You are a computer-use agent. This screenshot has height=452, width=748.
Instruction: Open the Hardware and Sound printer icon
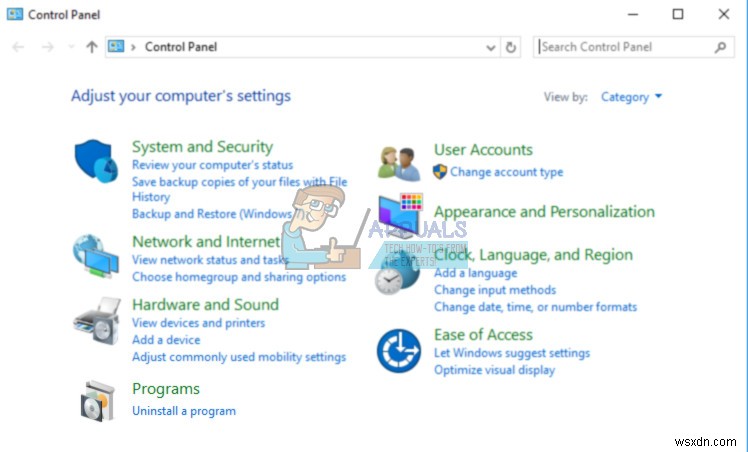click(97, 320)
